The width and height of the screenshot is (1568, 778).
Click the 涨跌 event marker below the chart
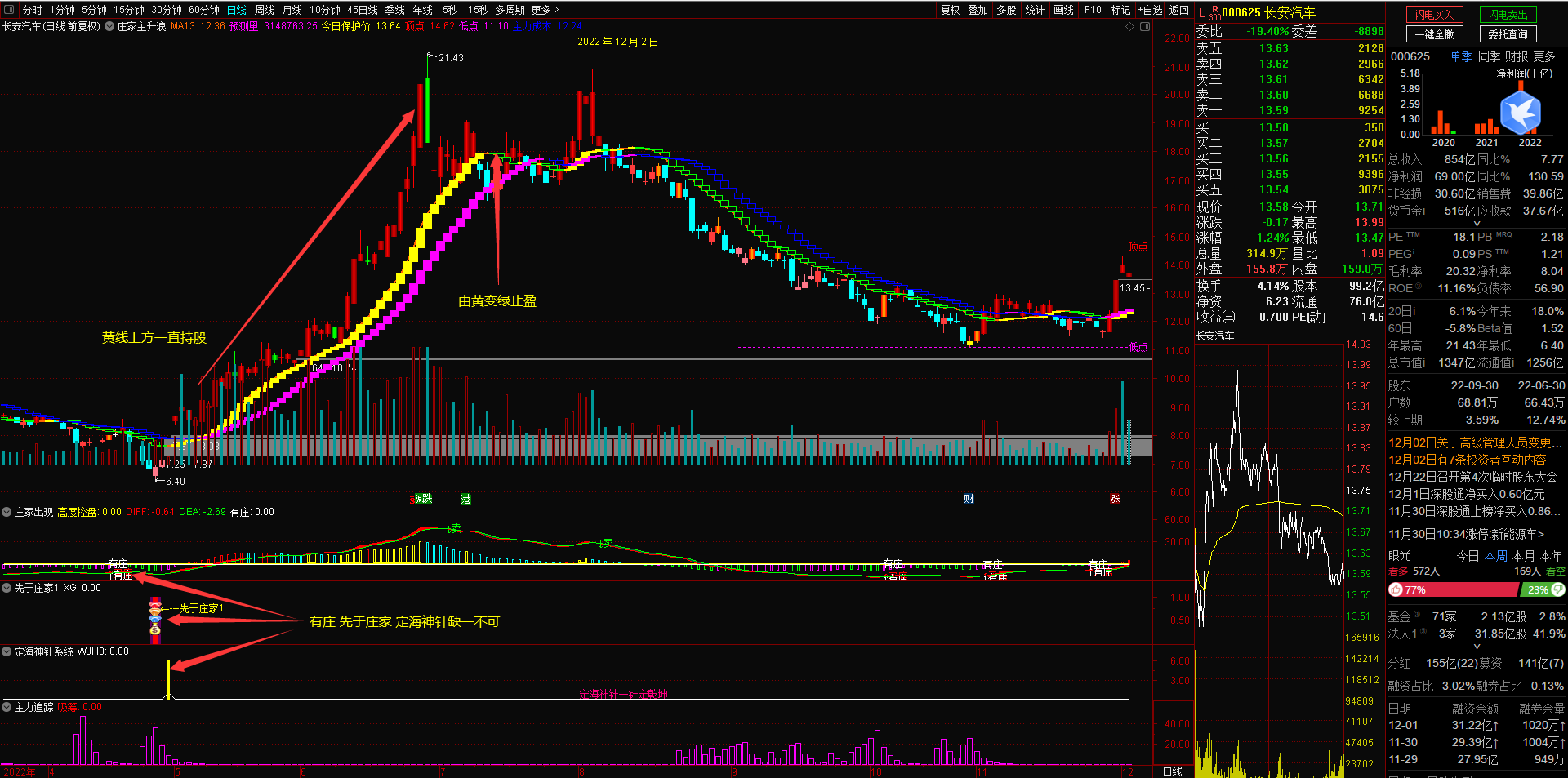pyautogui.click(x=422, y=499)
